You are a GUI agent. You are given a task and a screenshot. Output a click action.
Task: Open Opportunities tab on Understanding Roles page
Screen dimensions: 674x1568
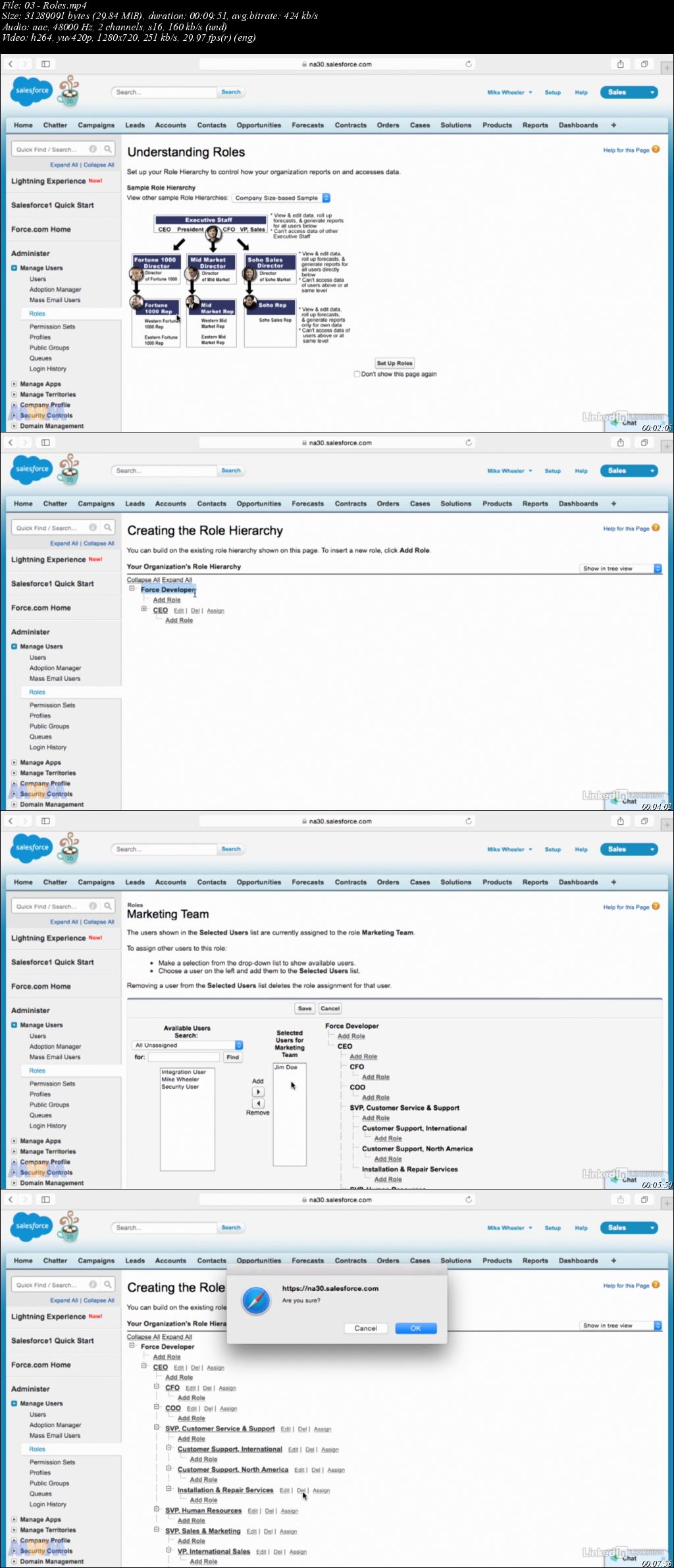[x=259, y=125]
